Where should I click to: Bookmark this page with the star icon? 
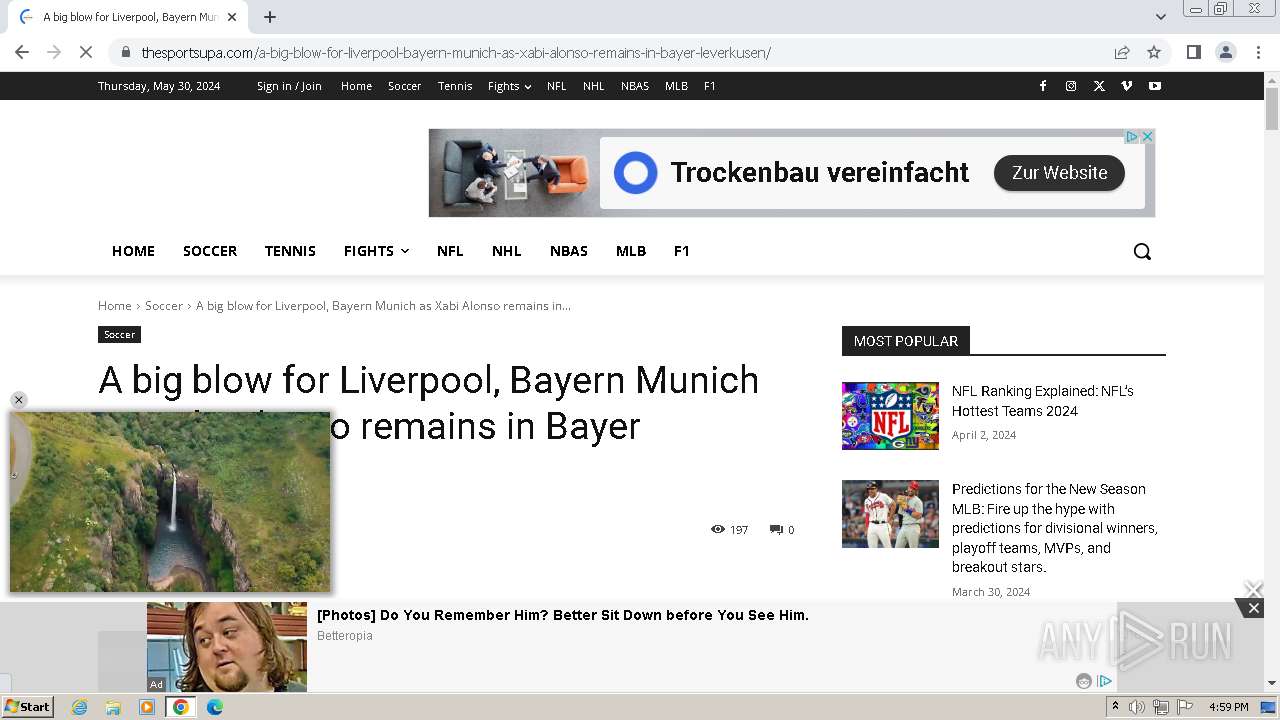(x=1154, y=52)
